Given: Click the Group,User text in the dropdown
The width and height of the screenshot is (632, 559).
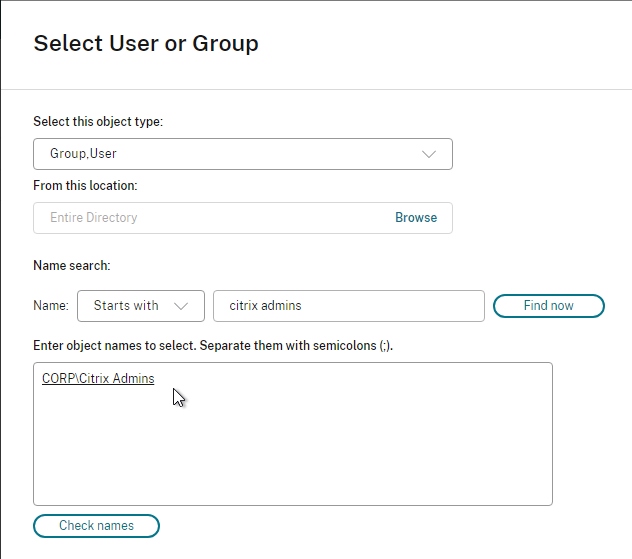Looking at the screenshot, I should click(x=83, y=154).
